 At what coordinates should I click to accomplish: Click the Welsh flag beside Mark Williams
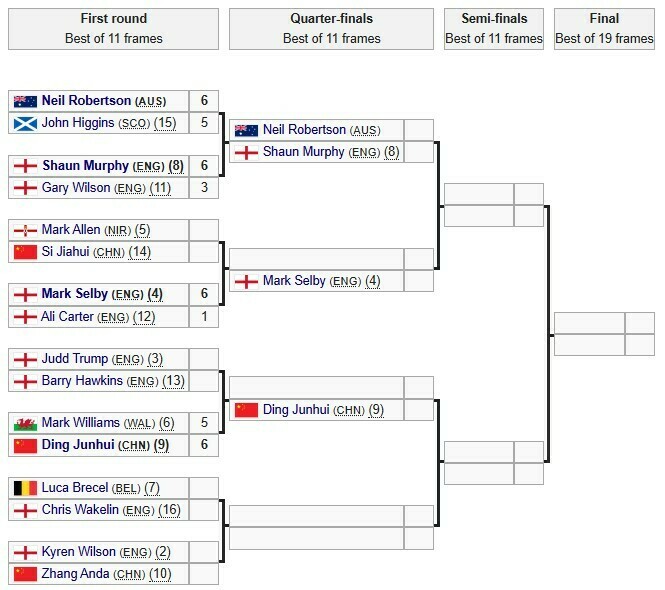25,423
